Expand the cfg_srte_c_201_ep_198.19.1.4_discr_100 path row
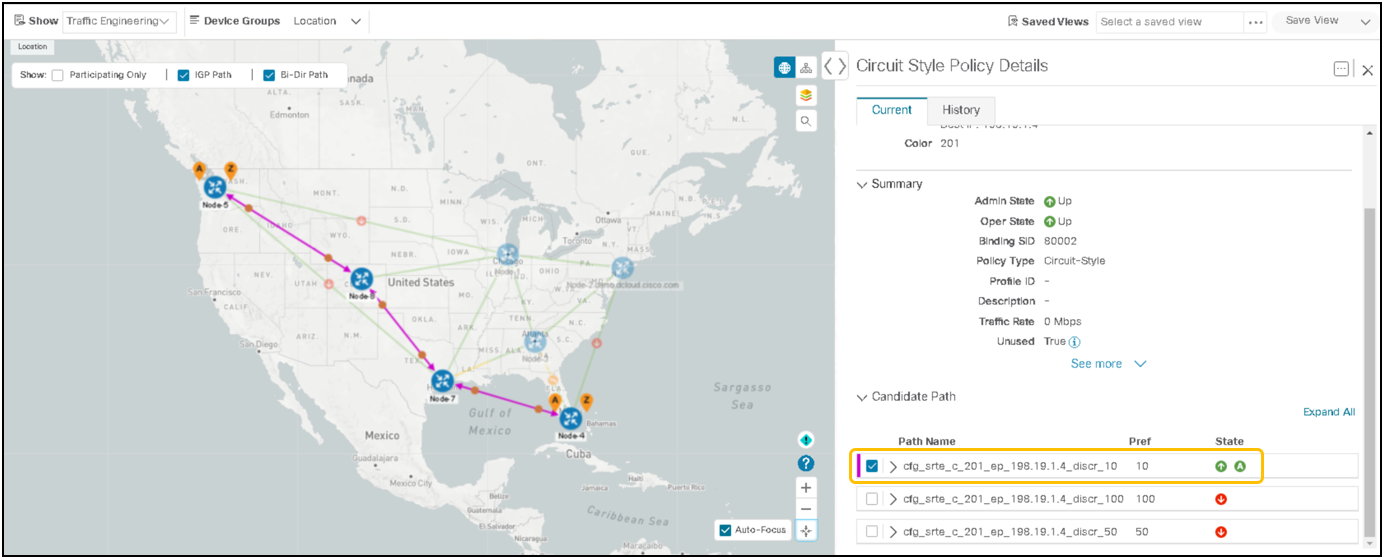 894,499
